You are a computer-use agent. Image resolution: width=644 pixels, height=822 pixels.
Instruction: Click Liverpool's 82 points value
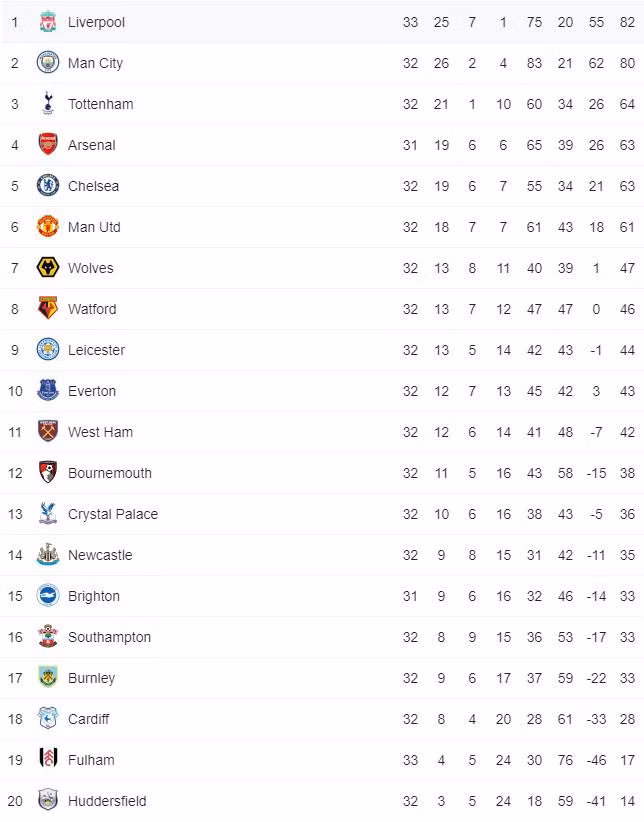tap(627, 22)
